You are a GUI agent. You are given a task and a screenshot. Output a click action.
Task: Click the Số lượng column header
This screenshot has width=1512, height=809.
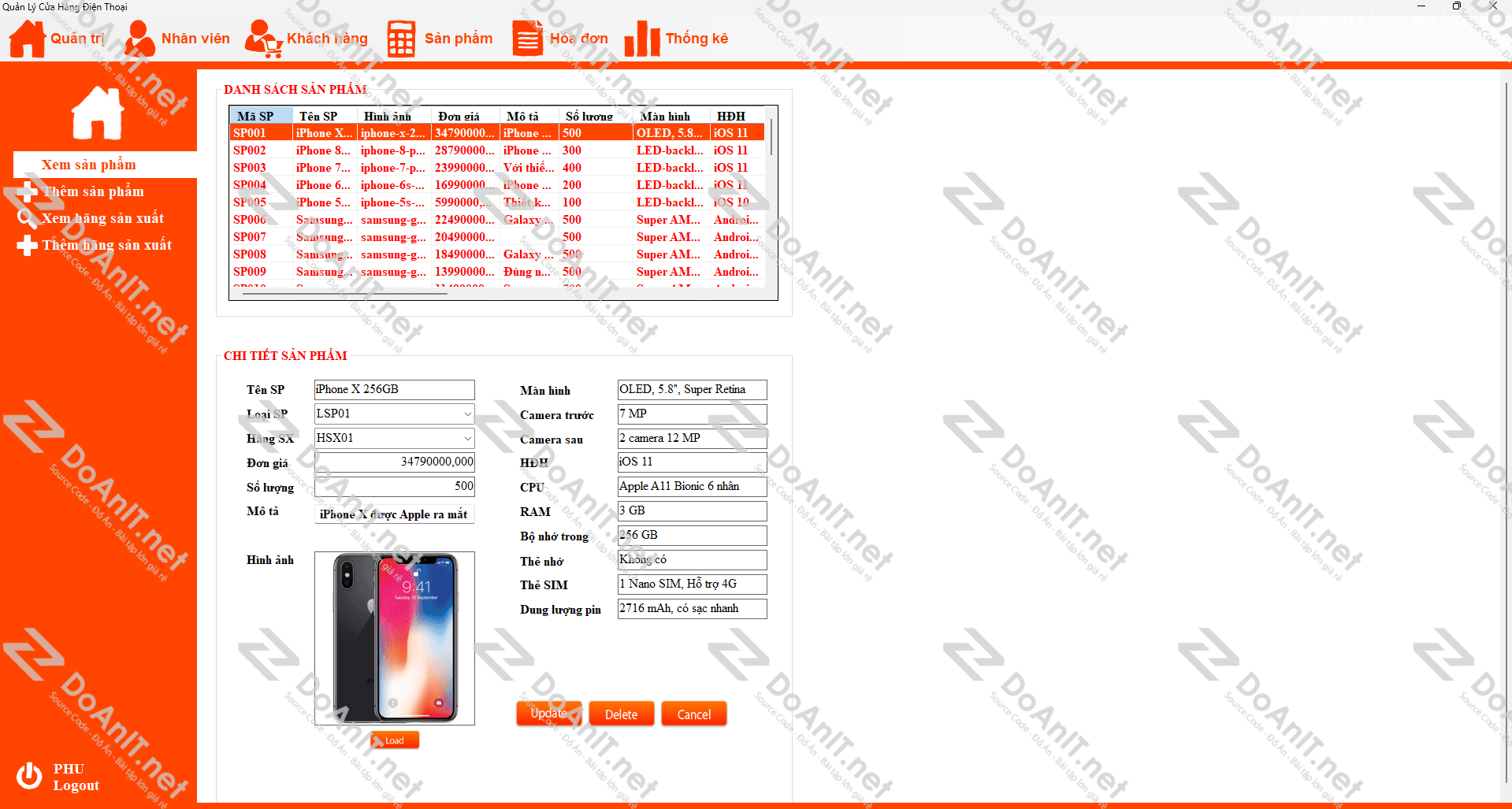[596, 116]
